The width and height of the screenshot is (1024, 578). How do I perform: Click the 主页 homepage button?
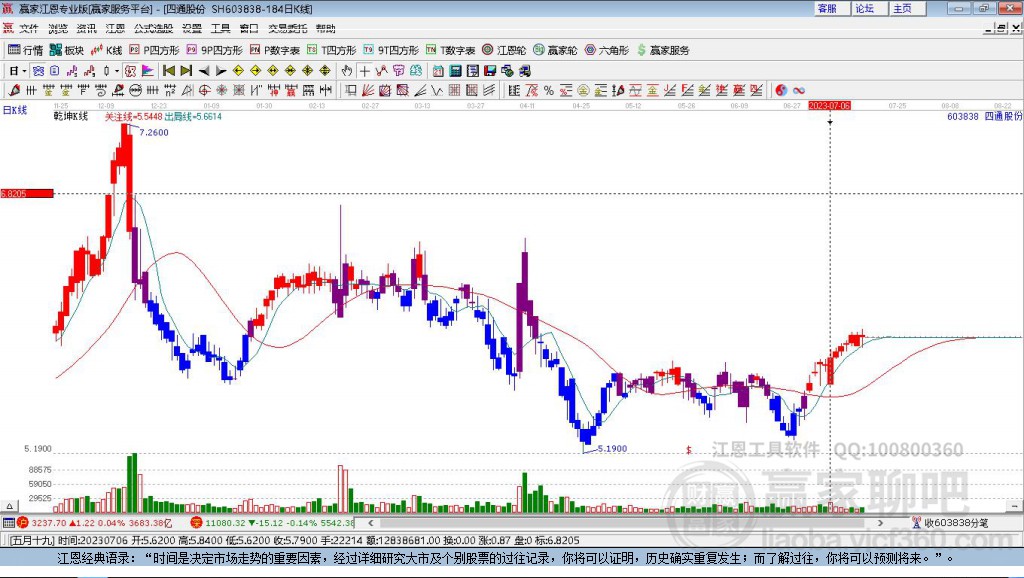click(x=907, y=8)
